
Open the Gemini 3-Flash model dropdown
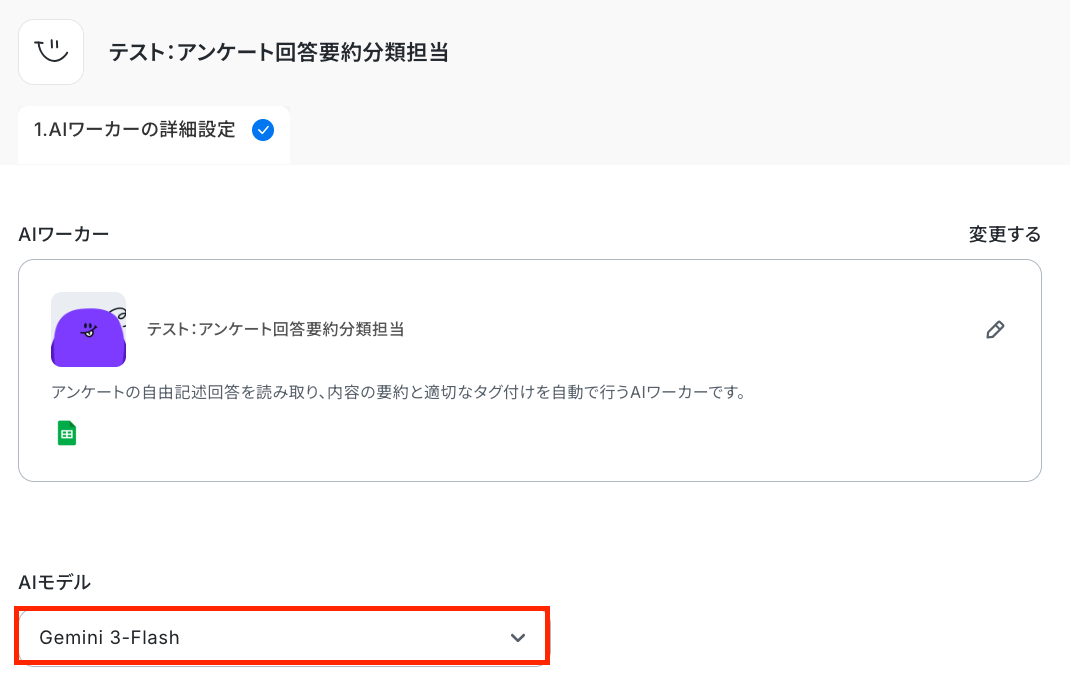(282, 637)
